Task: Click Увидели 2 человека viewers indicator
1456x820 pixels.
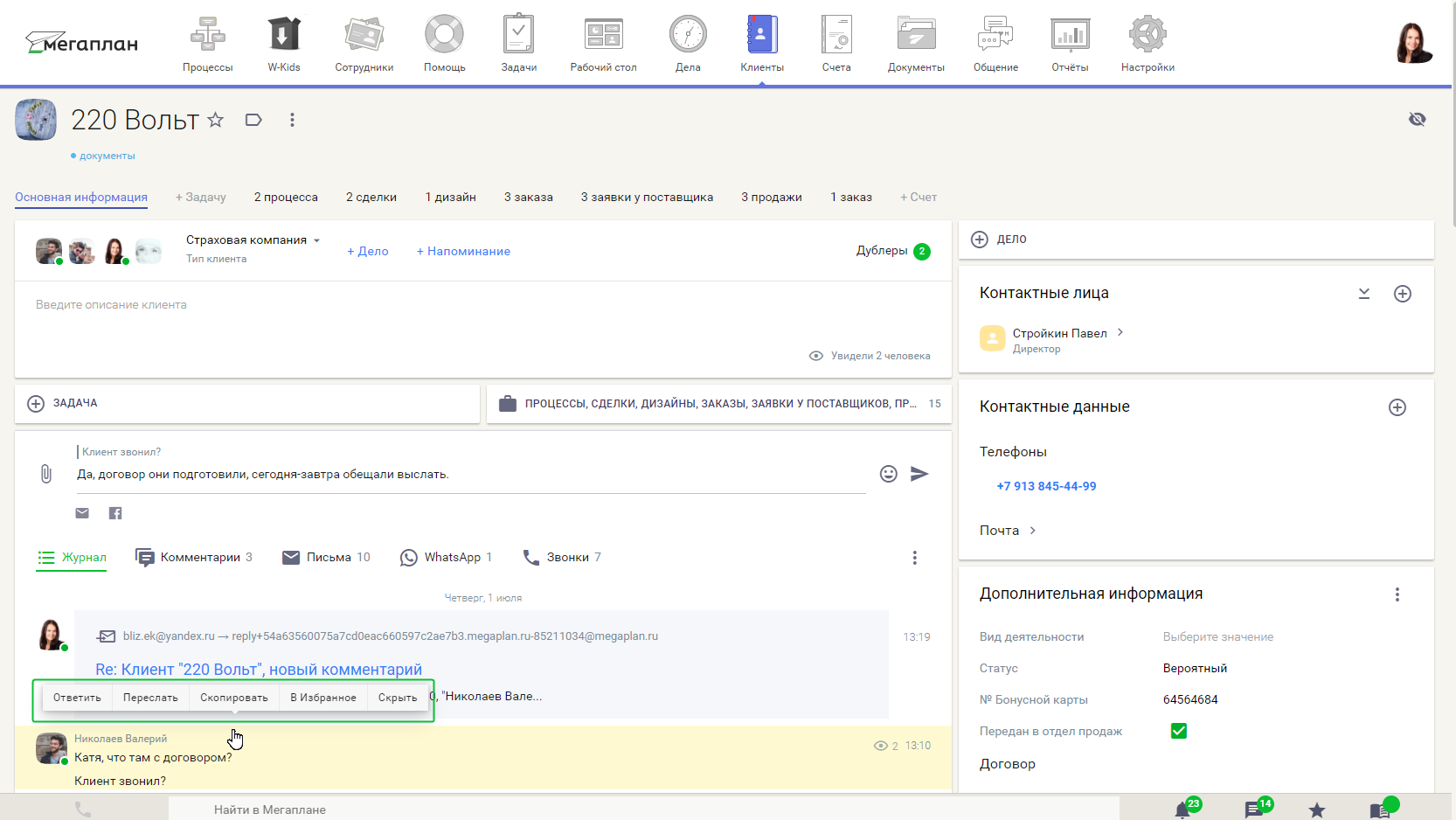Action: tap(870, 356)
